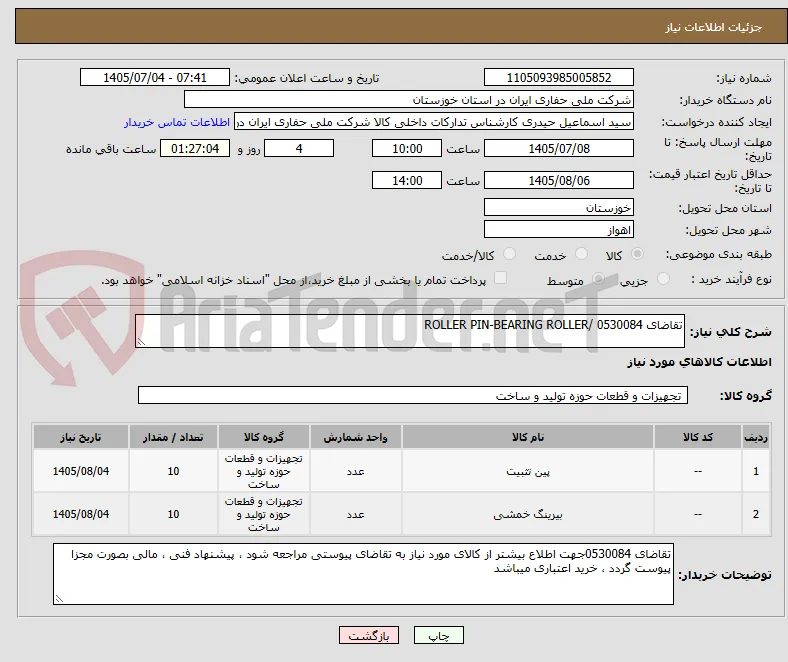Viewport: 788px width, 662px height.
Task: Click the resize grip of buyer notes box
Action: point(59,598)
